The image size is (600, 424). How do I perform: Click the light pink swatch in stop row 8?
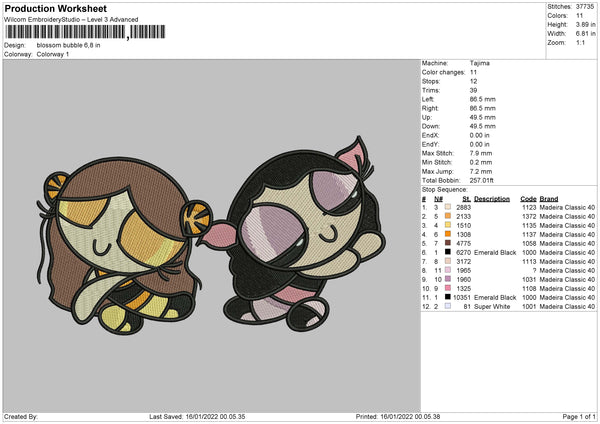[x=448, y=270]
